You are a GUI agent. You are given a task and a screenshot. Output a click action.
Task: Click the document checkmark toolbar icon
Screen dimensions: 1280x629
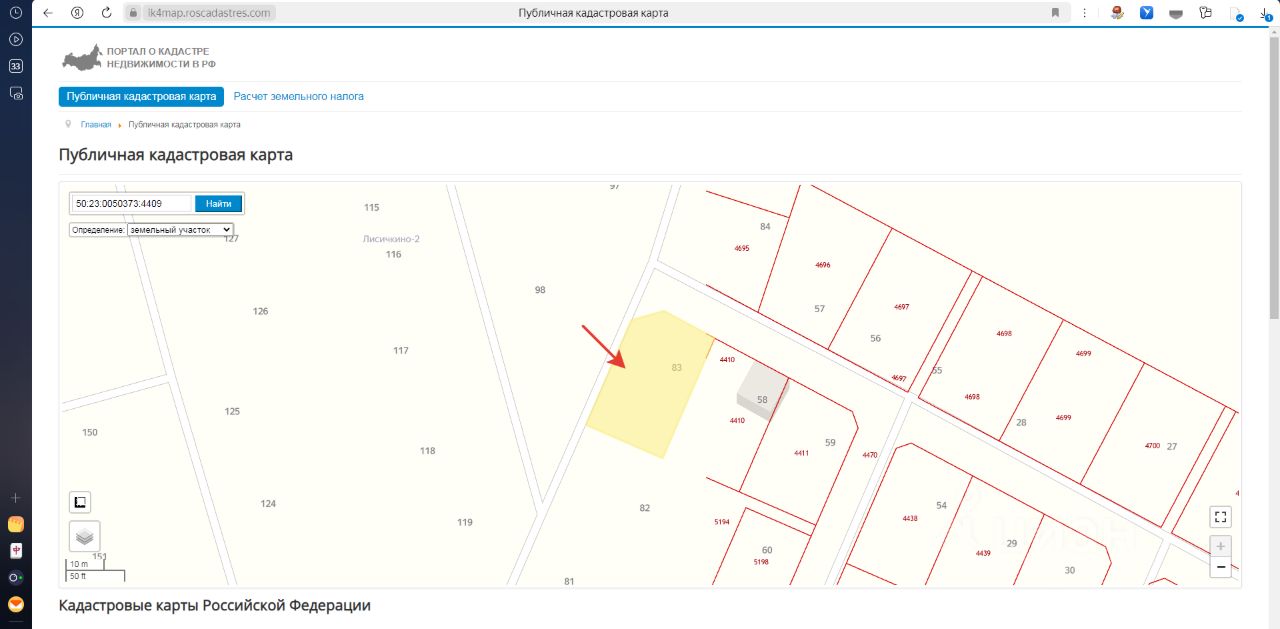pyautogui.click(x=1237, y=14)
